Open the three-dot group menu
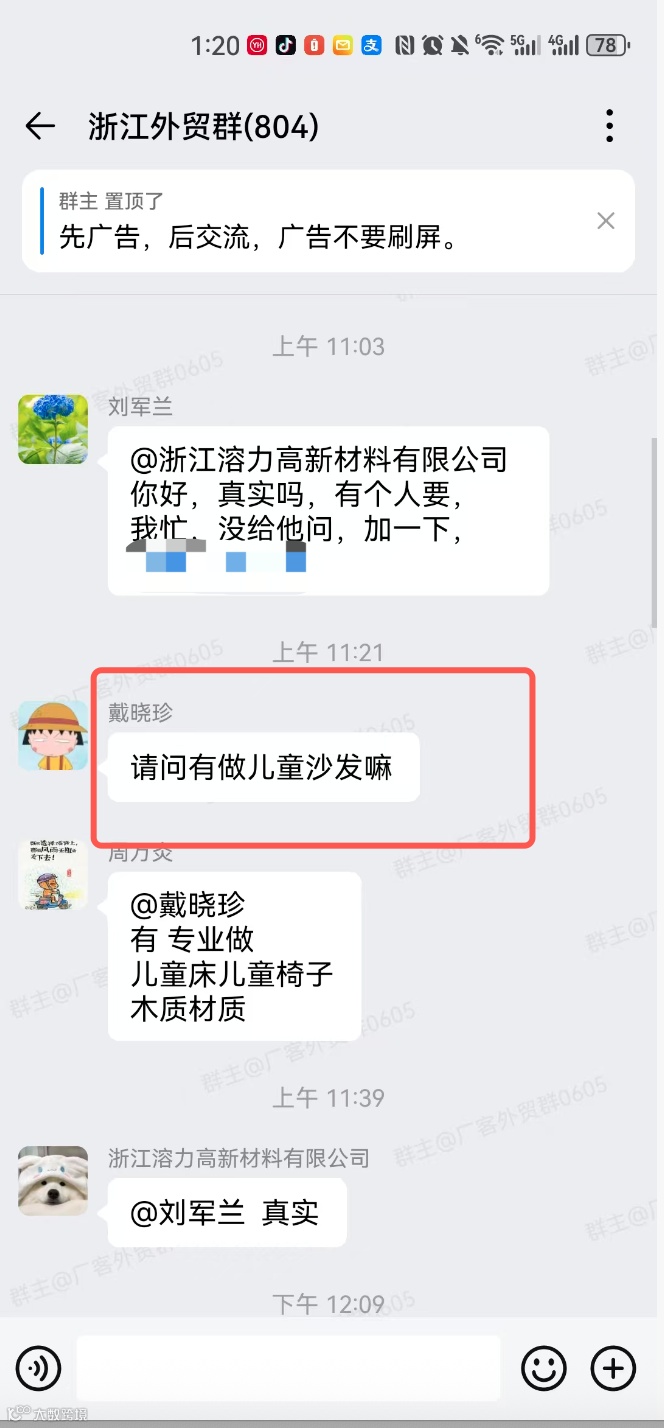Image resolution: width=664 pixels, height=1428 pixels. [609, 126]
